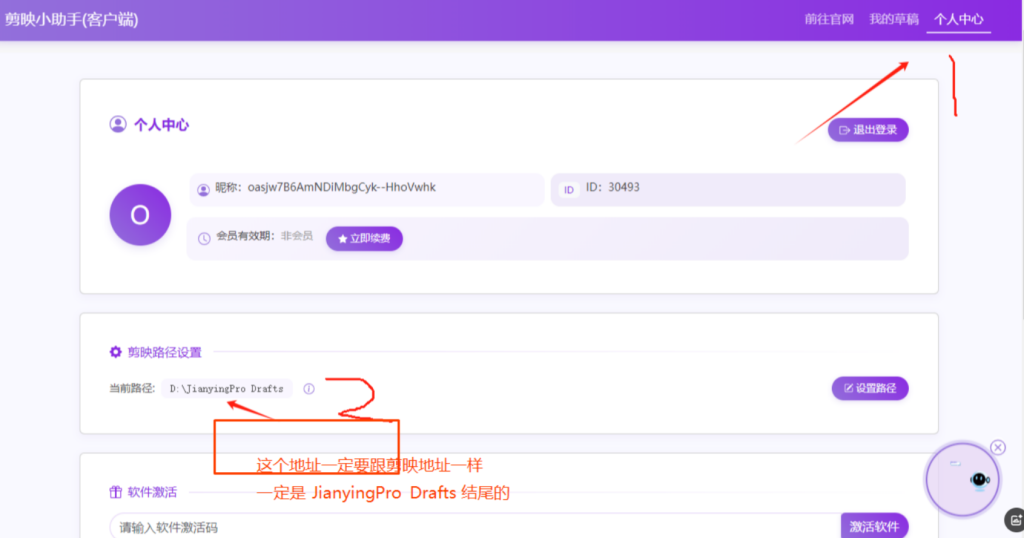Screen dimensions: 1024x538
Task: Switch to the 我的草稿 tab
Action: point(893,19)
